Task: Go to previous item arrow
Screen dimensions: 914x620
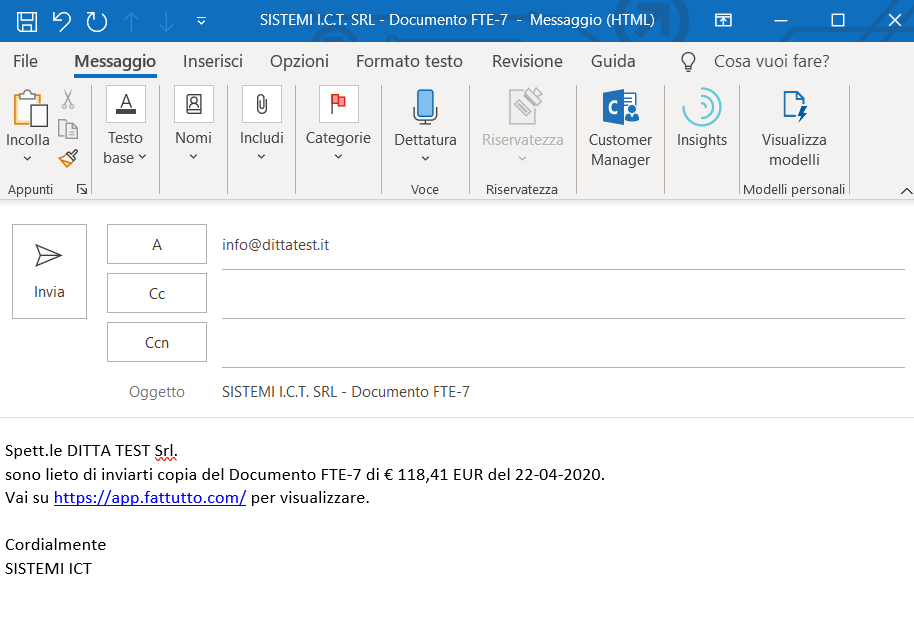Action: tap(132, 21)
